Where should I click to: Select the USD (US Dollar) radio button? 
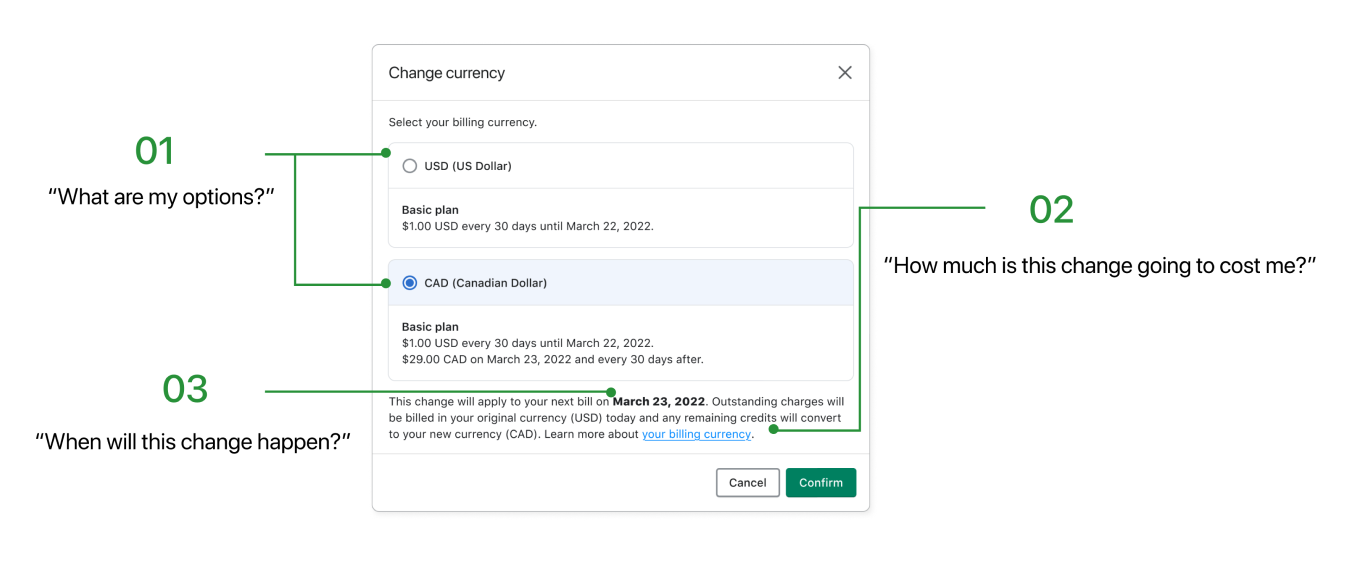click(410, 166)
